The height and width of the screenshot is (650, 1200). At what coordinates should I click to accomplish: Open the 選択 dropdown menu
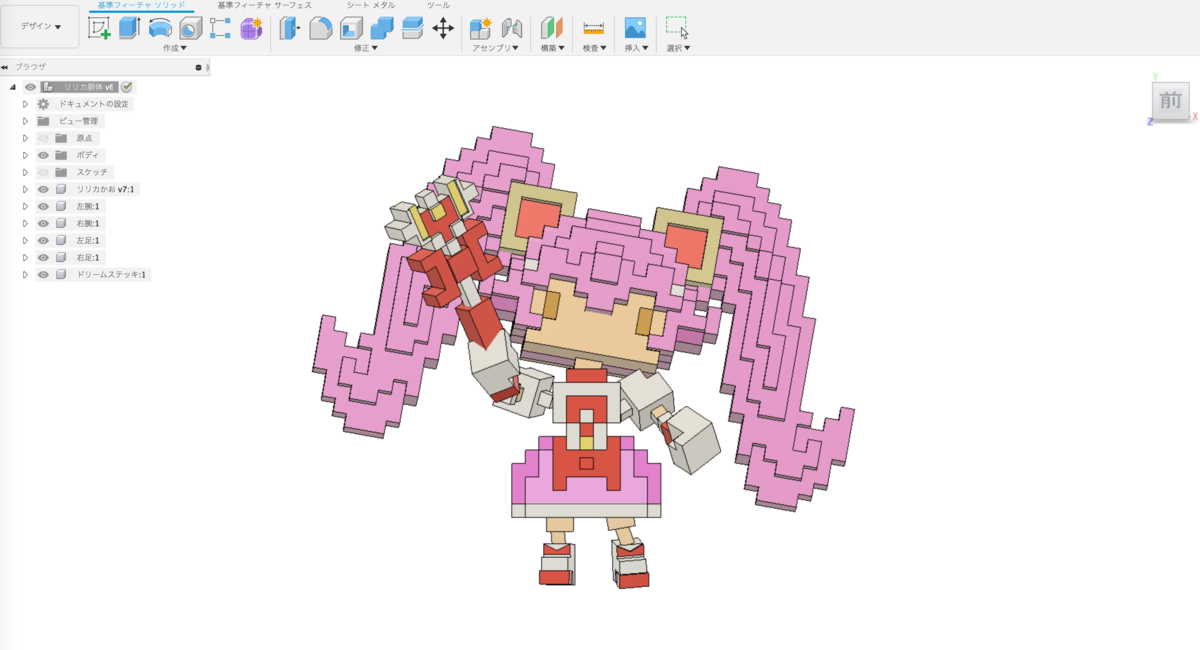pos(678,48)
